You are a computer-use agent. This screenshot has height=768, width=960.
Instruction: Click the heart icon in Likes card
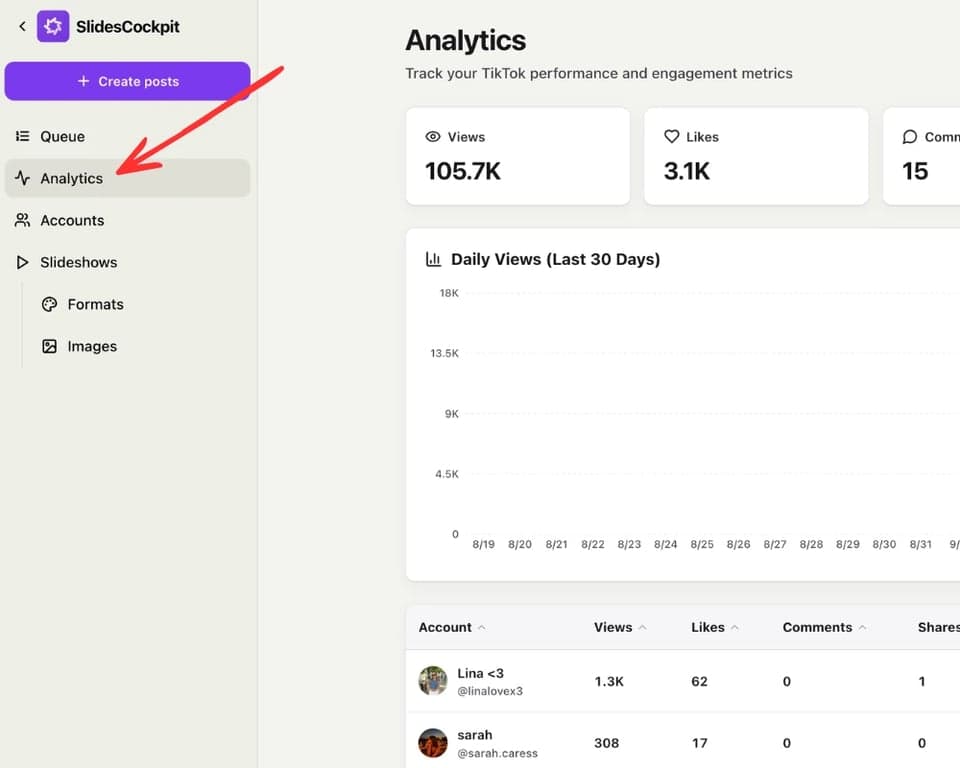click(672, 137)
